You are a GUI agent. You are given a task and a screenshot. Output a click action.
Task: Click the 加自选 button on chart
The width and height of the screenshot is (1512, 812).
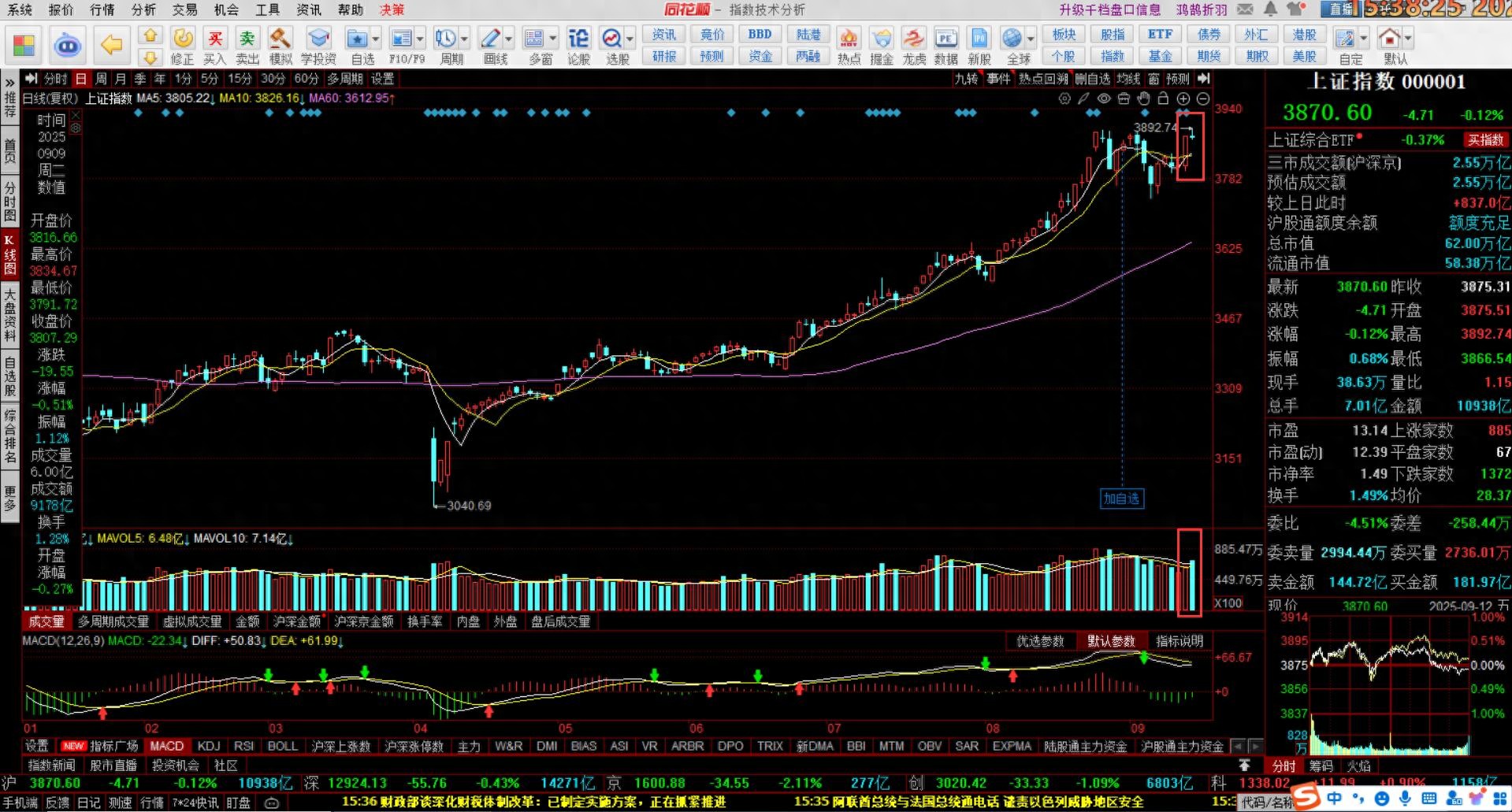coord(1120,499)
